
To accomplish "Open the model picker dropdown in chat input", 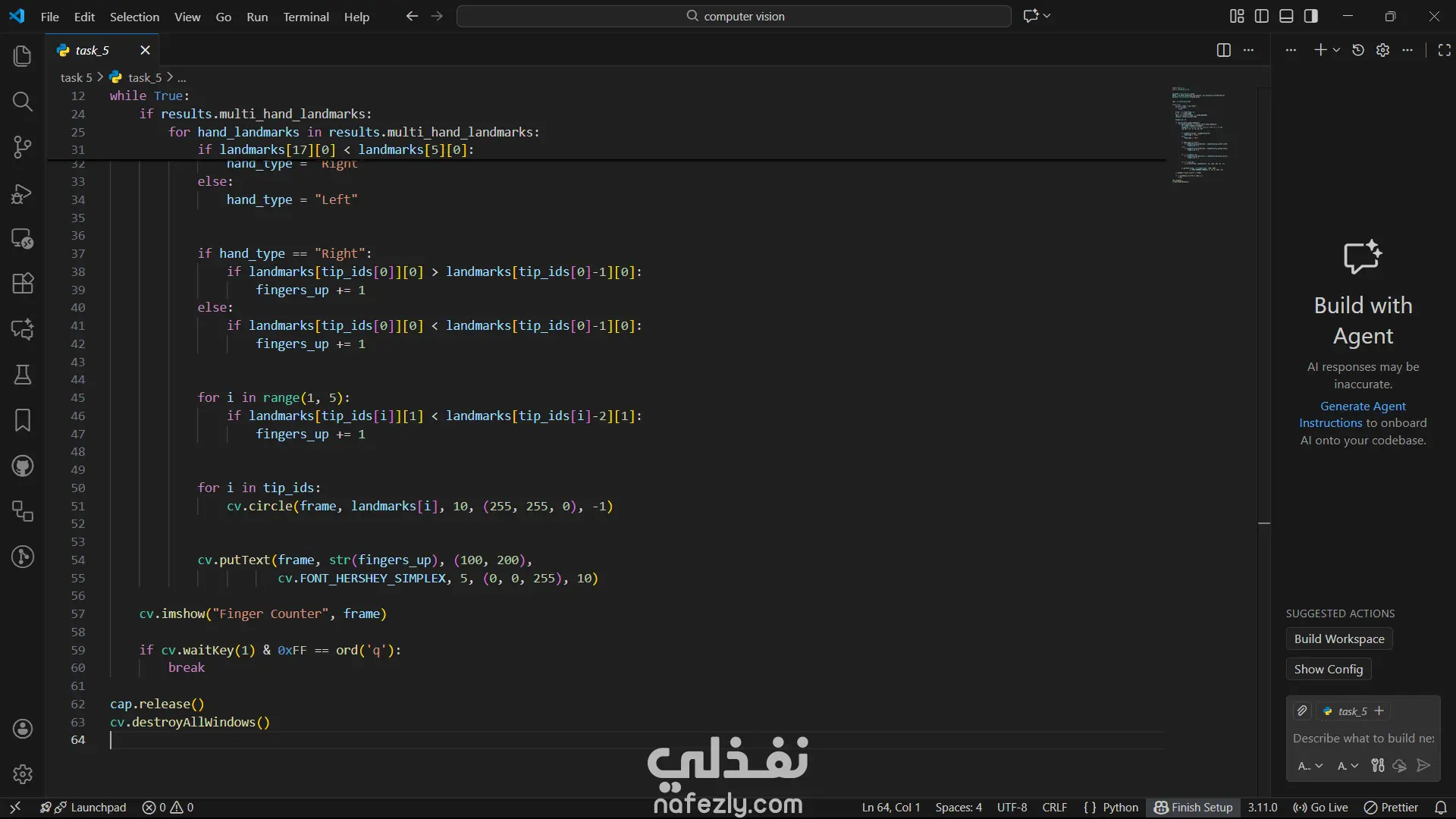I will click(1348, 766).
